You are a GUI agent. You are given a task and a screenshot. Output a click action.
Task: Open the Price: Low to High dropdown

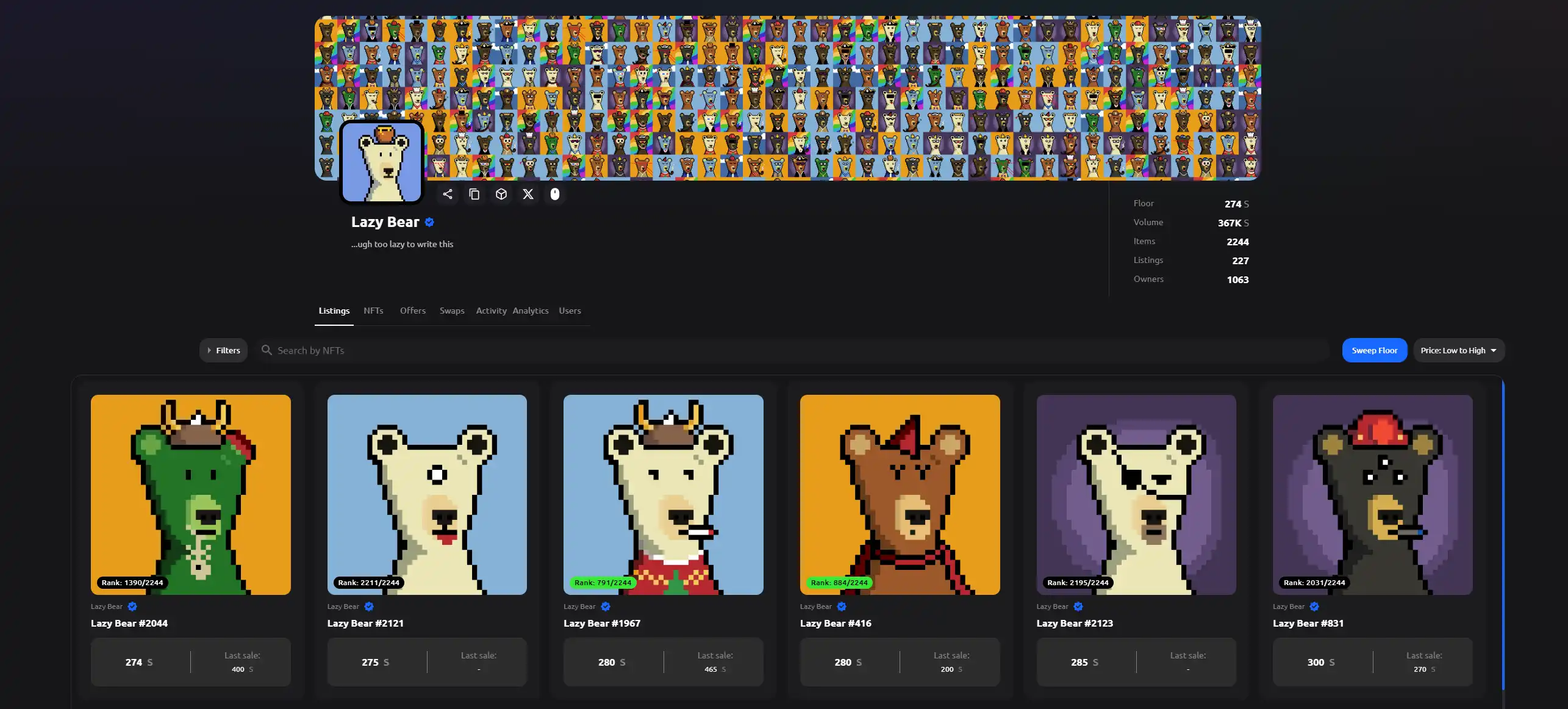tap(1452, 350)
